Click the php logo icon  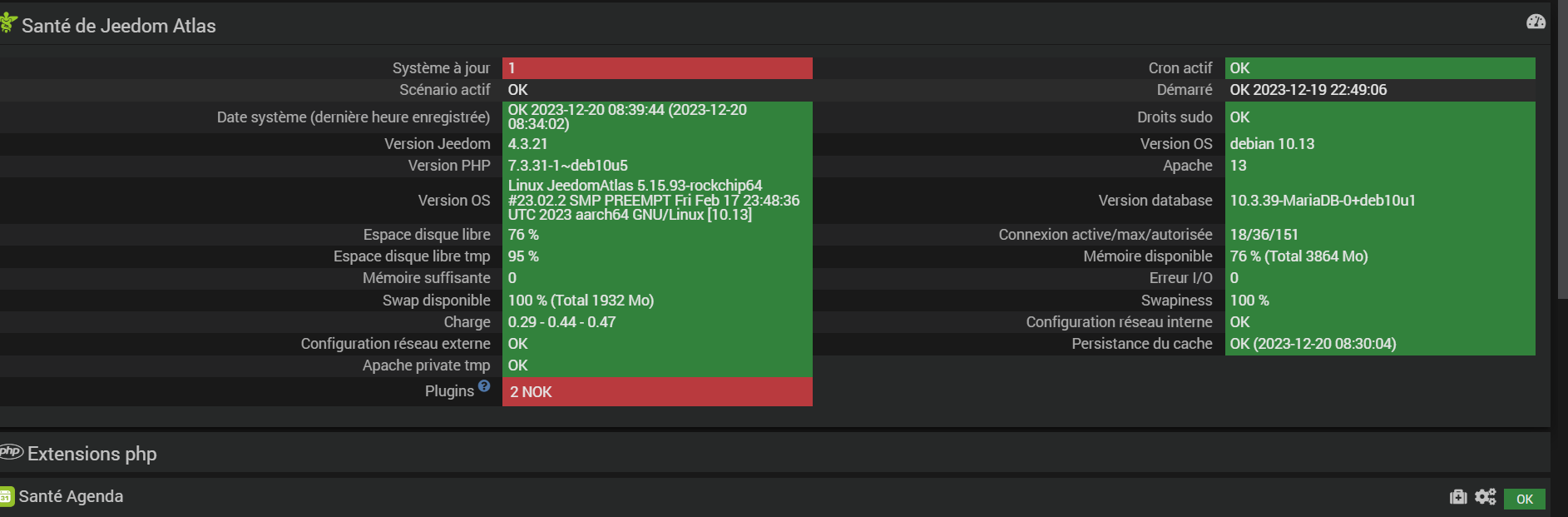pyautogui.click(x=11, y=452)
